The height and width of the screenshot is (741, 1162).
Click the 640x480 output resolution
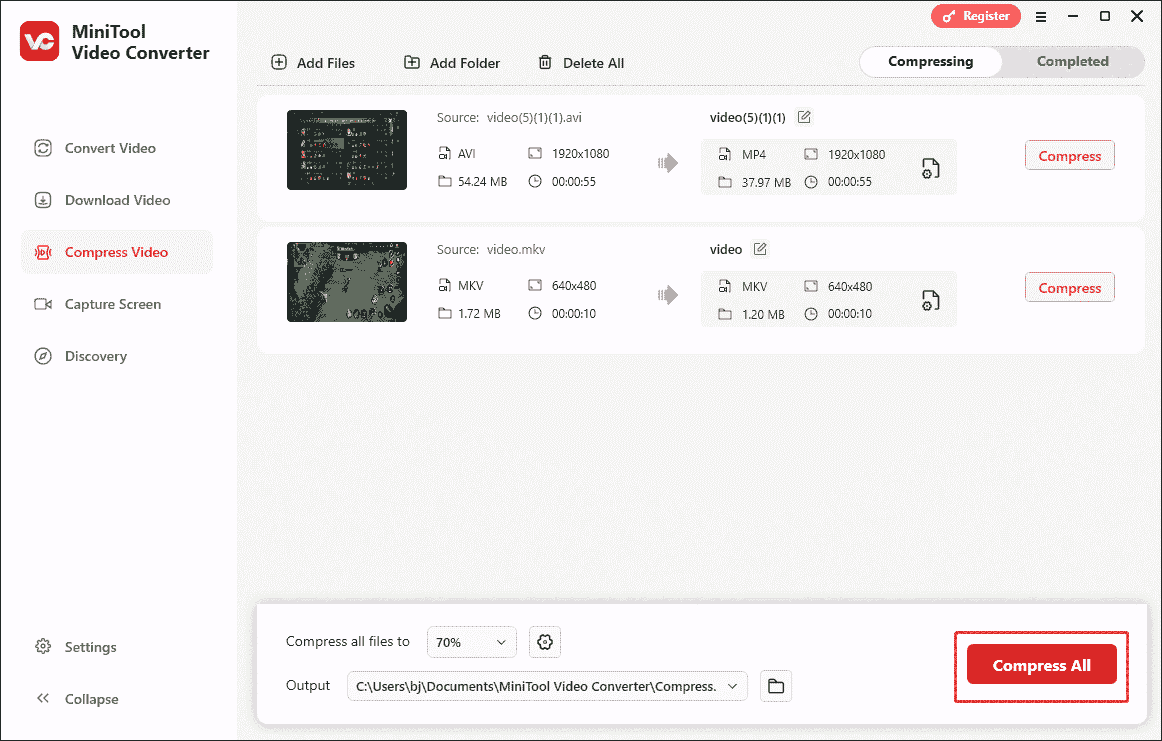coord(850,286)
